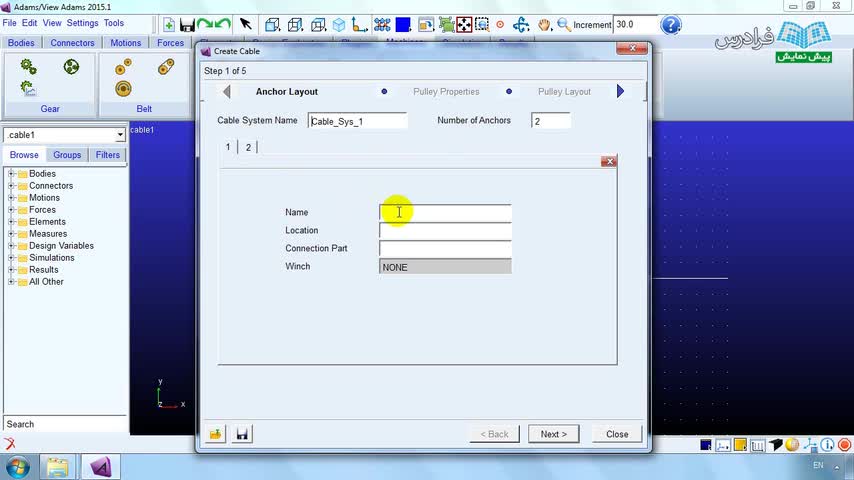Expand the Results tree folder

[x=11, y=270]
